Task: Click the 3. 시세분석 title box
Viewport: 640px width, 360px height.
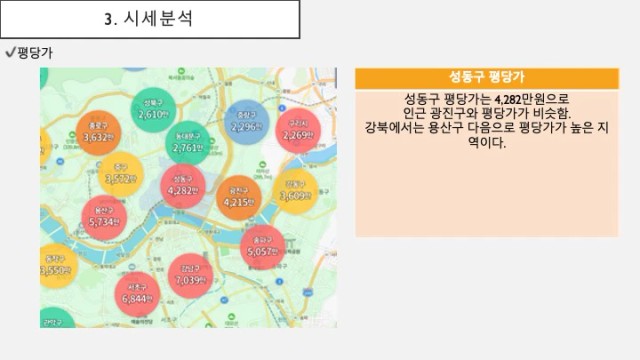Action: [x=150, y=19]
